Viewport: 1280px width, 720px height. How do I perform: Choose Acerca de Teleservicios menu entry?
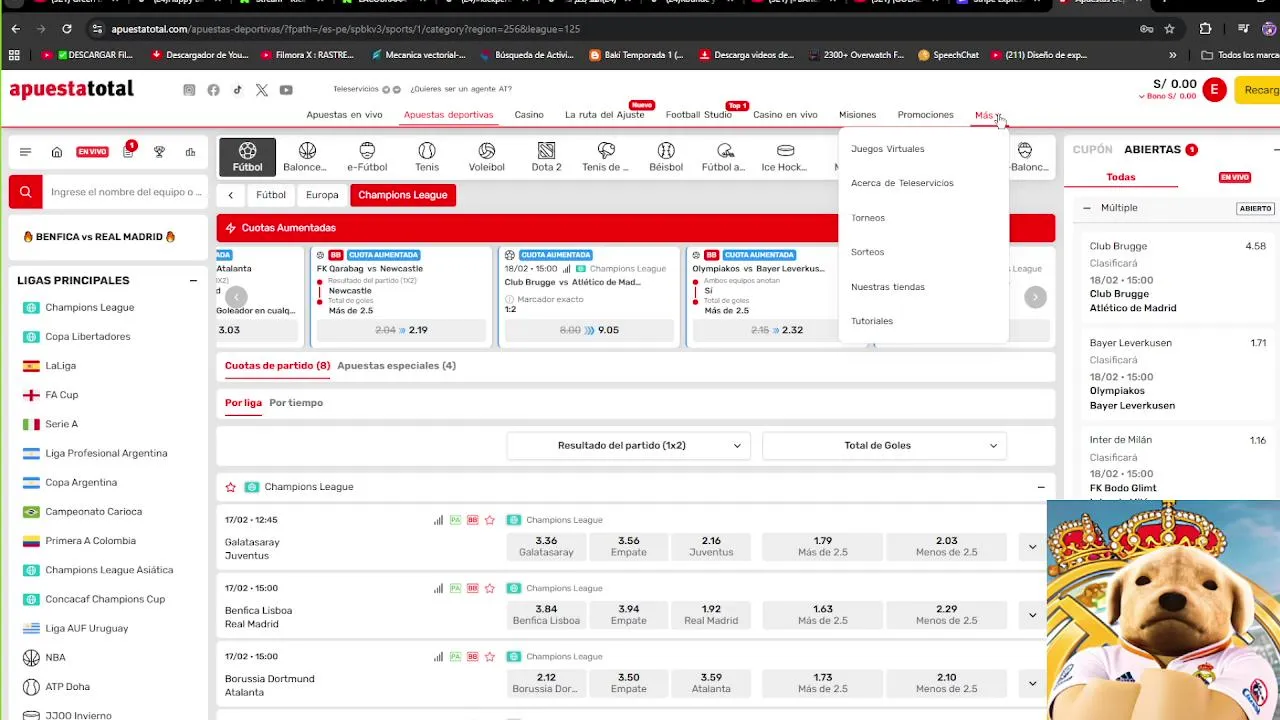(x=902, y=183)
